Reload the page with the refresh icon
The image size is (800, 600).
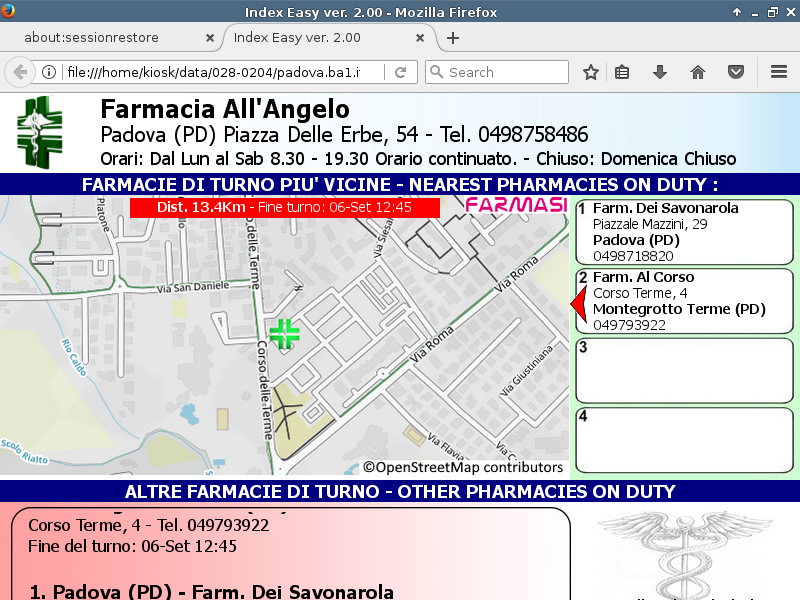point(400,72)
